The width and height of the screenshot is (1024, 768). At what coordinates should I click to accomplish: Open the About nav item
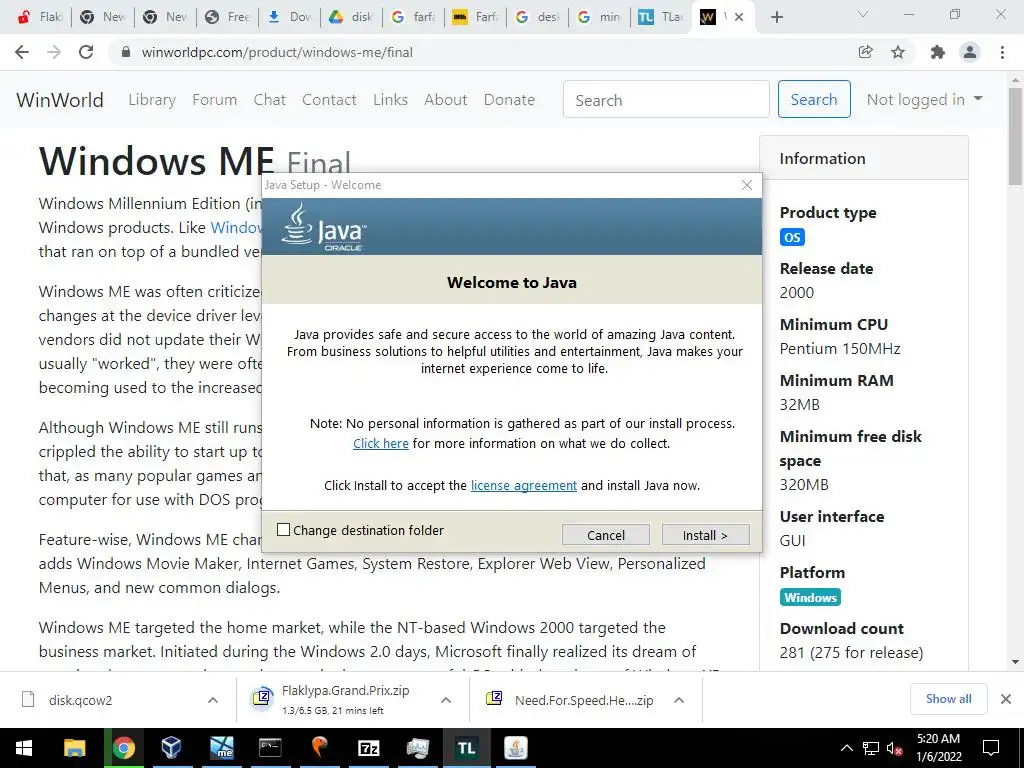click(445, 100)
